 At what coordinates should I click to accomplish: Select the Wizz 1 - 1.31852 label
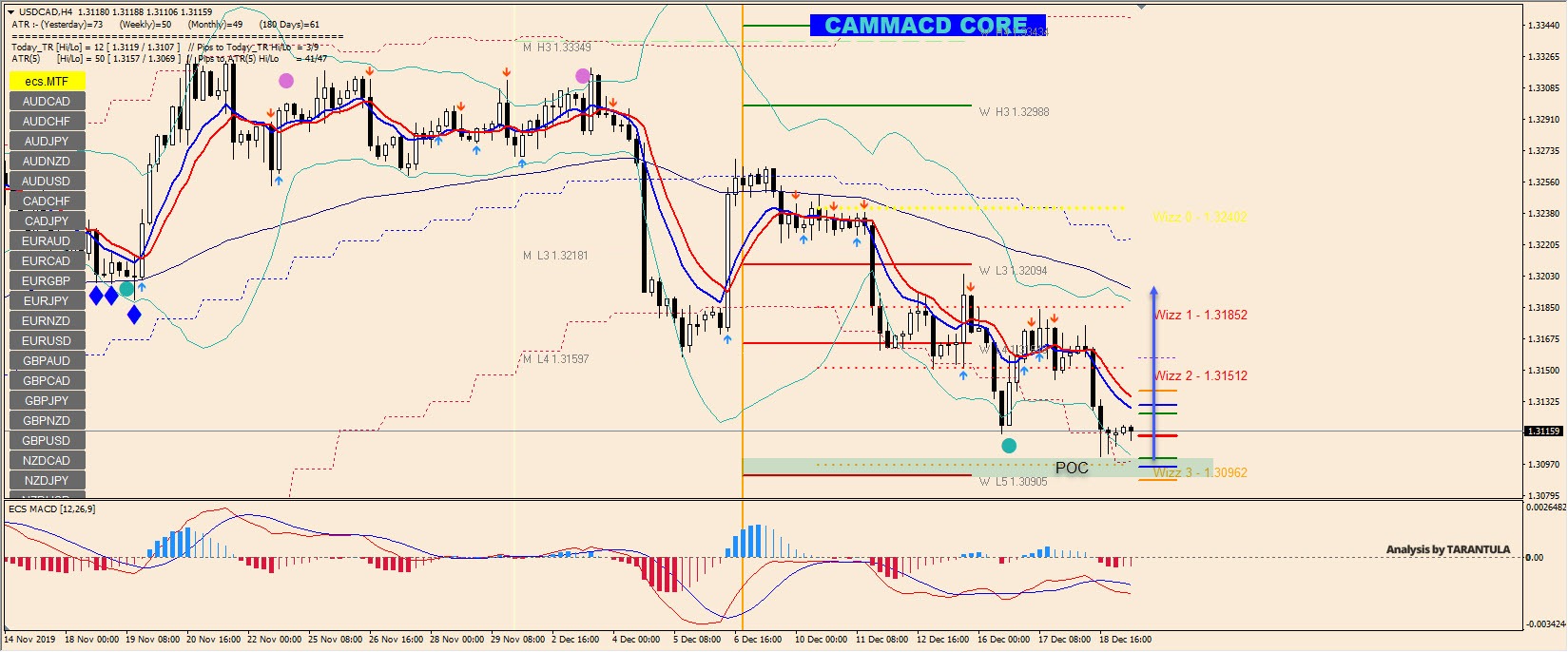[1200, 315]
